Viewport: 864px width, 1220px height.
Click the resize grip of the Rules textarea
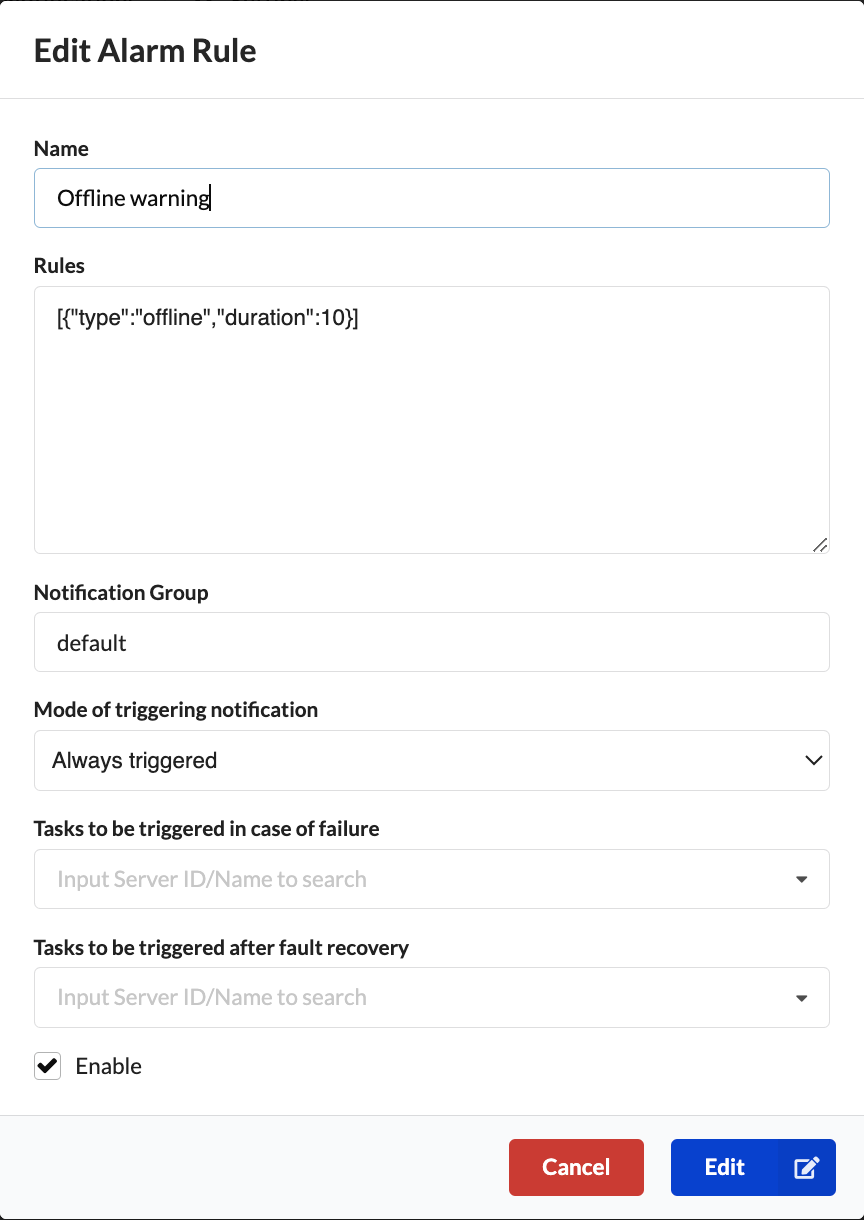[x=821, y=545]
